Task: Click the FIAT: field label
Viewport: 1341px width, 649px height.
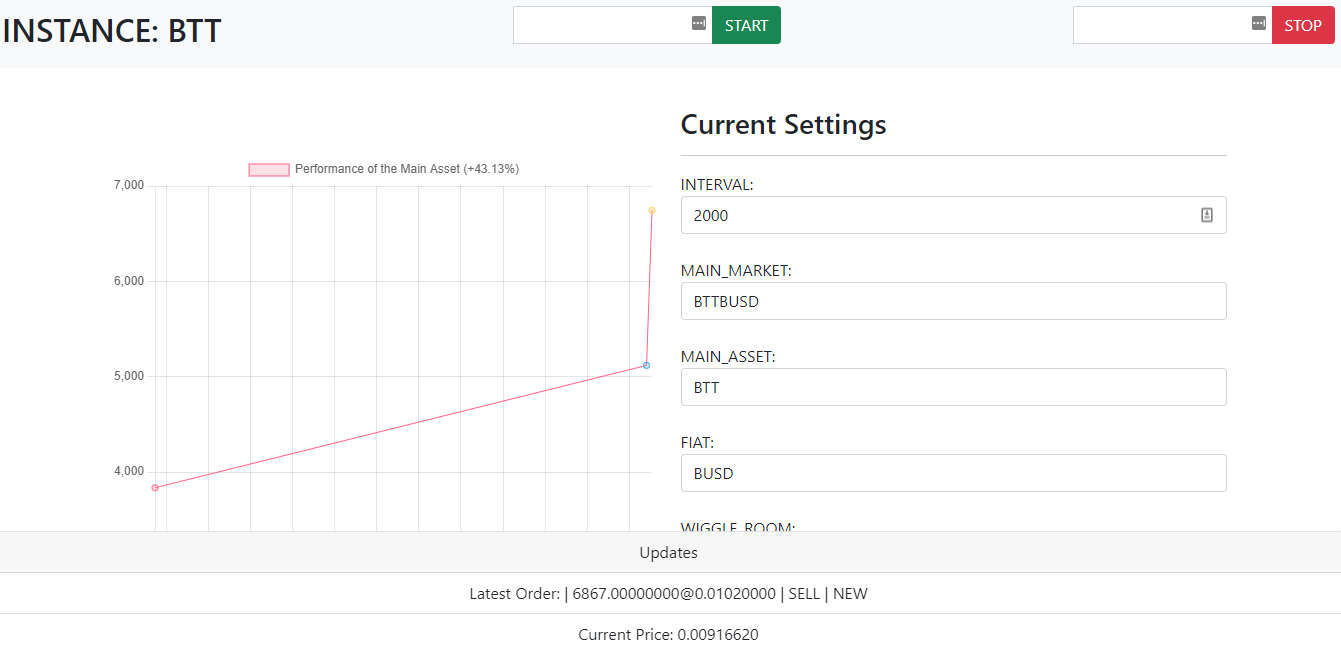Action: coord(697,442)
